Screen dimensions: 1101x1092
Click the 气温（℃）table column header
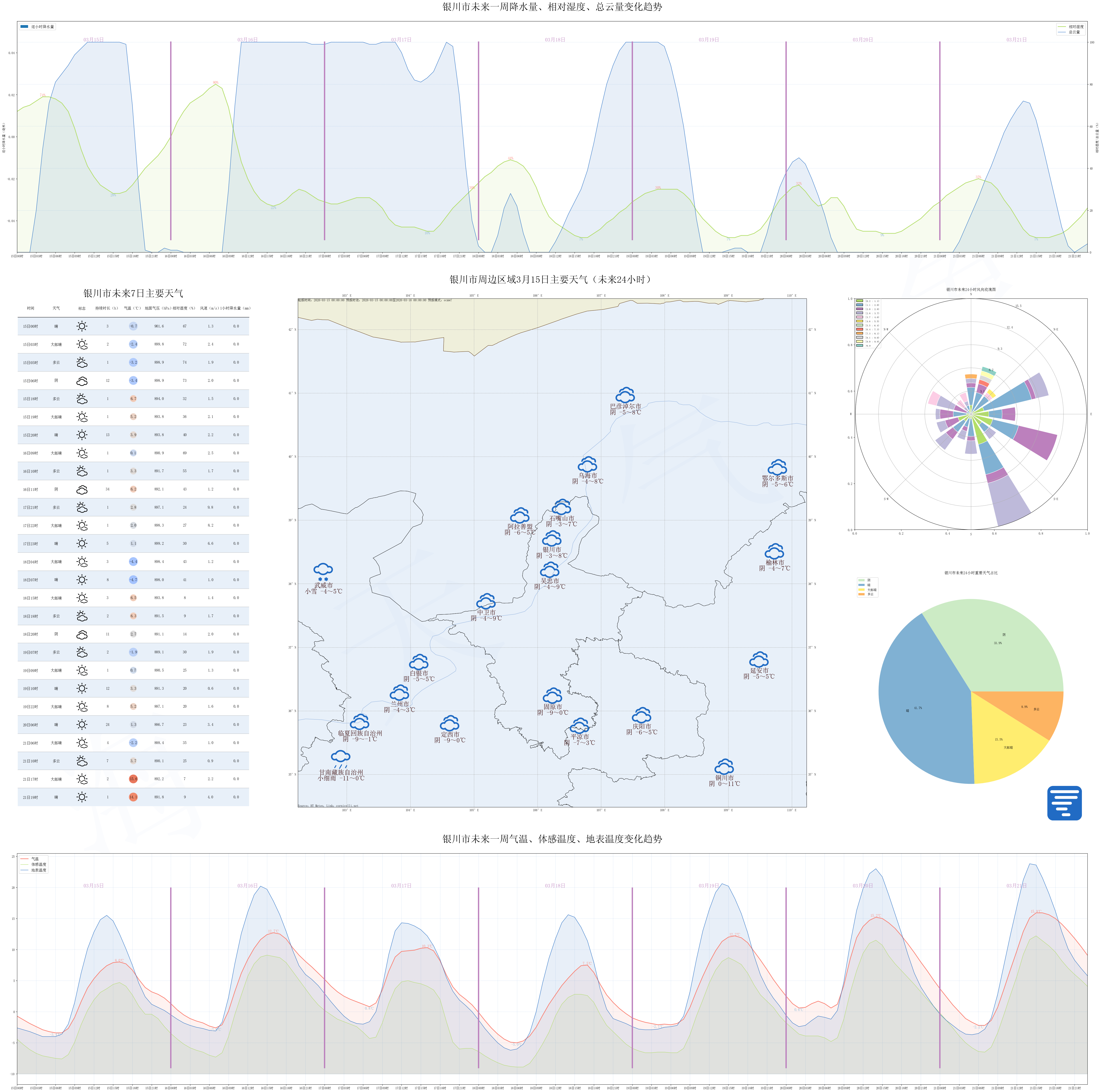coord(132,308)
